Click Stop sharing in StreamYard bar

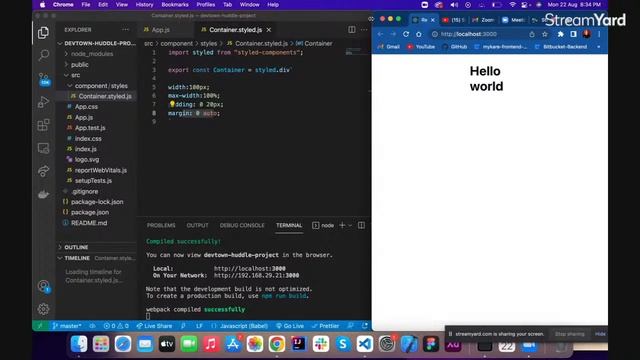[570, 334]
